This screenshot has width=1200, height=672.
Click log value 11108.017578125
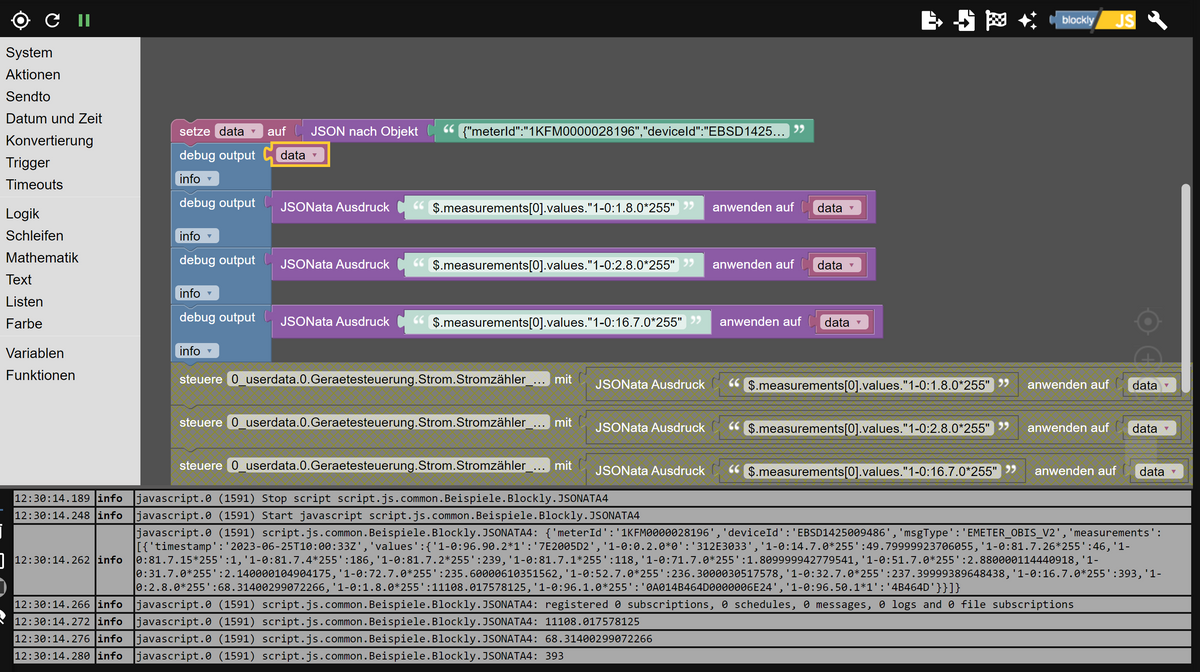590,622
